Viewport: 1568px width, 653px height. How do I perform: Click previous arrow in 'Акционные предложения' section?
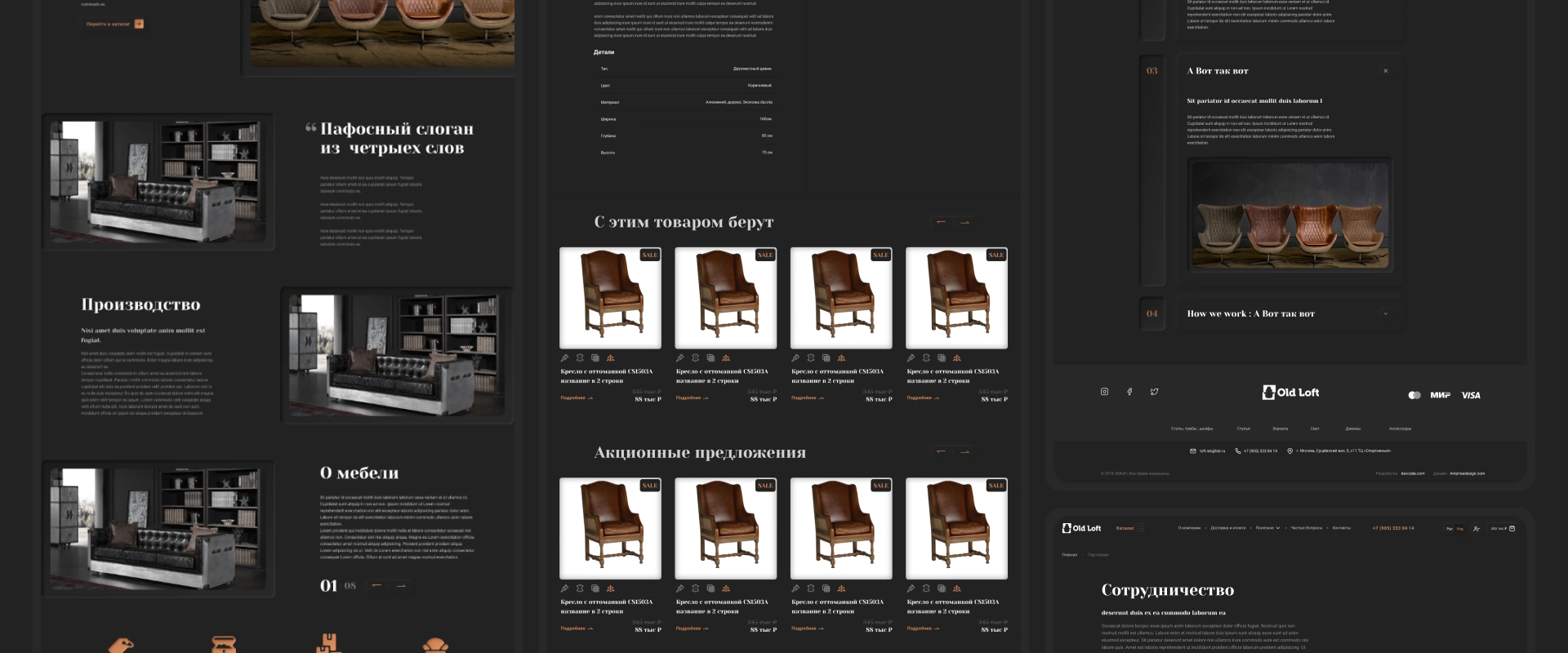click(941, 451)
